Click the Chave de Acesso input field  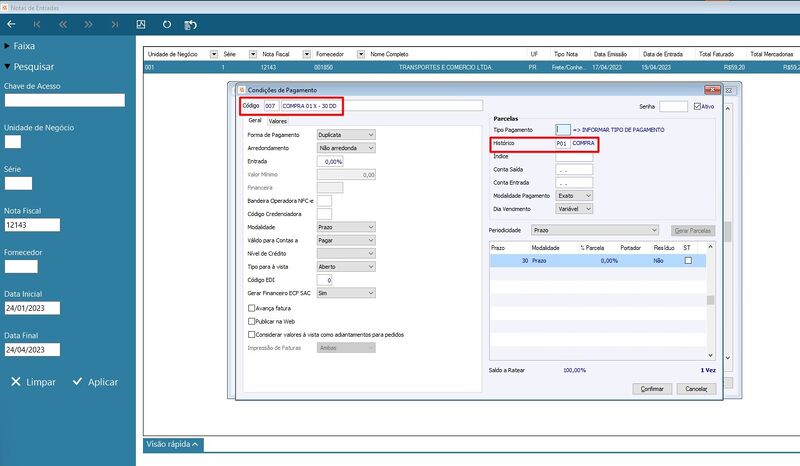tap(65, 100)
